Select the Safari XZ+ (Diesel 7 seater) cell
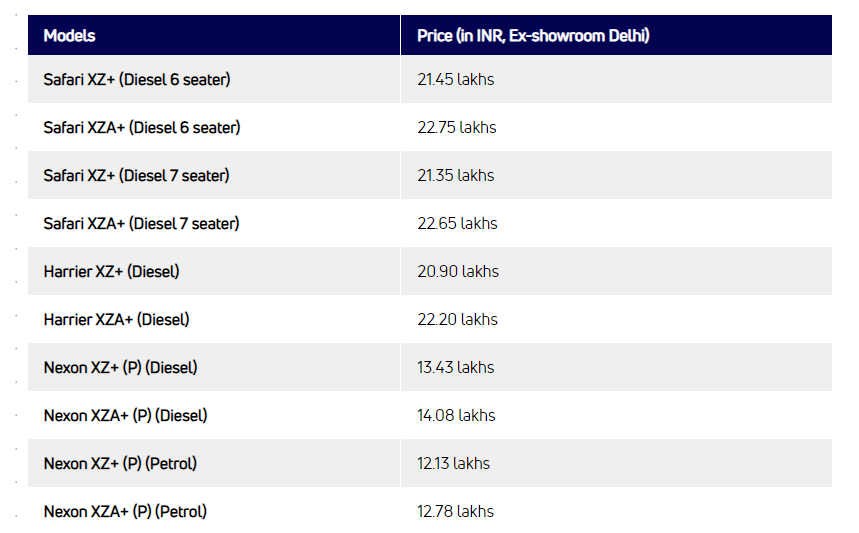The width and height of the screenshot is (859, 533). click(137, 175)
